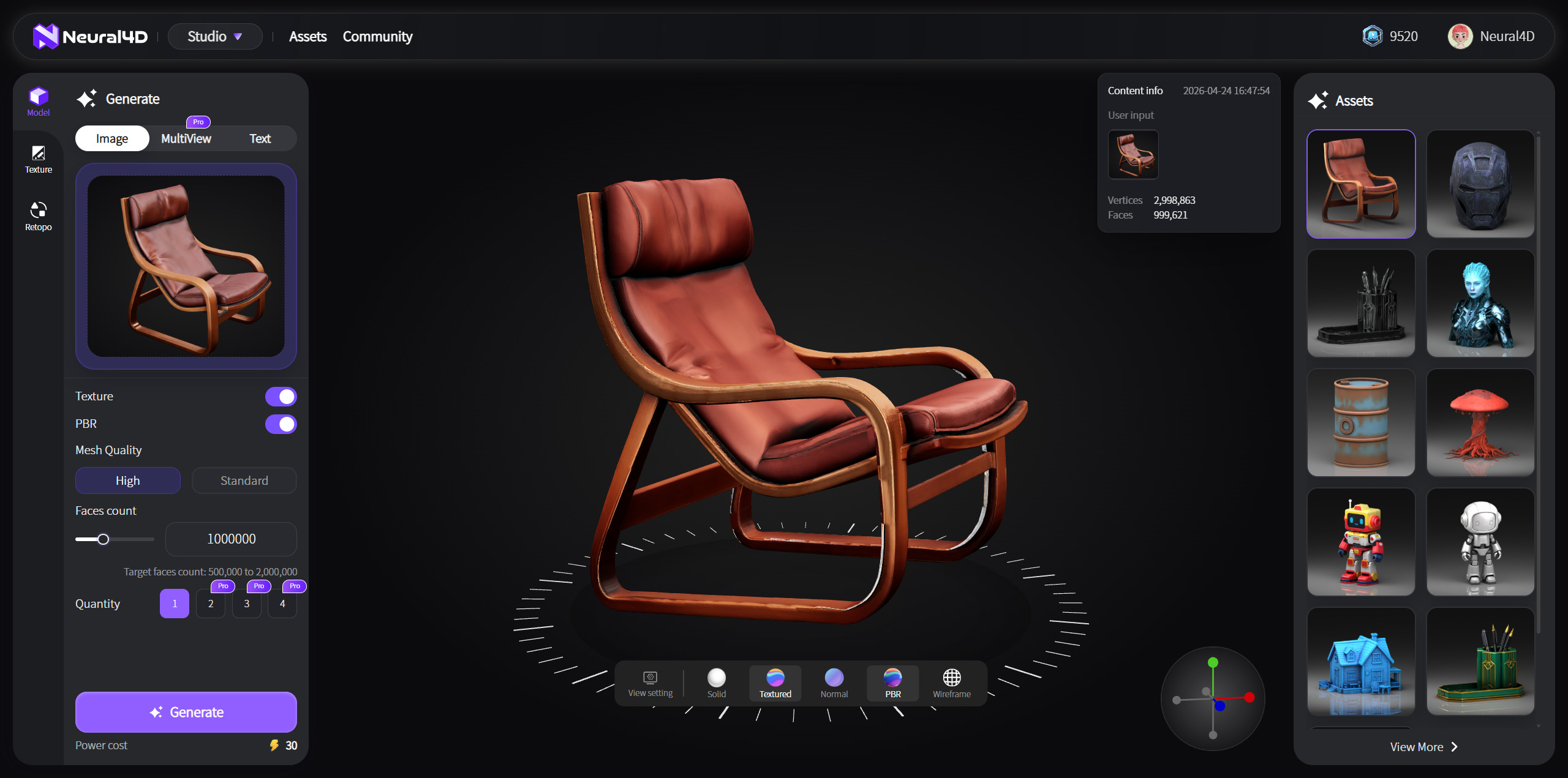Select the red mushroom asset thumbnail
This screenshot has height=778, width=1568.
coord(1480,422)
